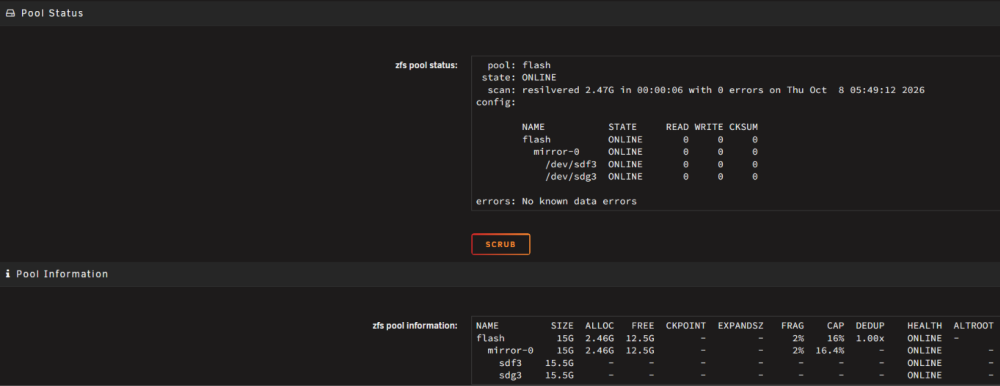Viewport: 1000px width, 386px height.
Task: Click the 15.5G size of sdg3
Action: point(559,376)
